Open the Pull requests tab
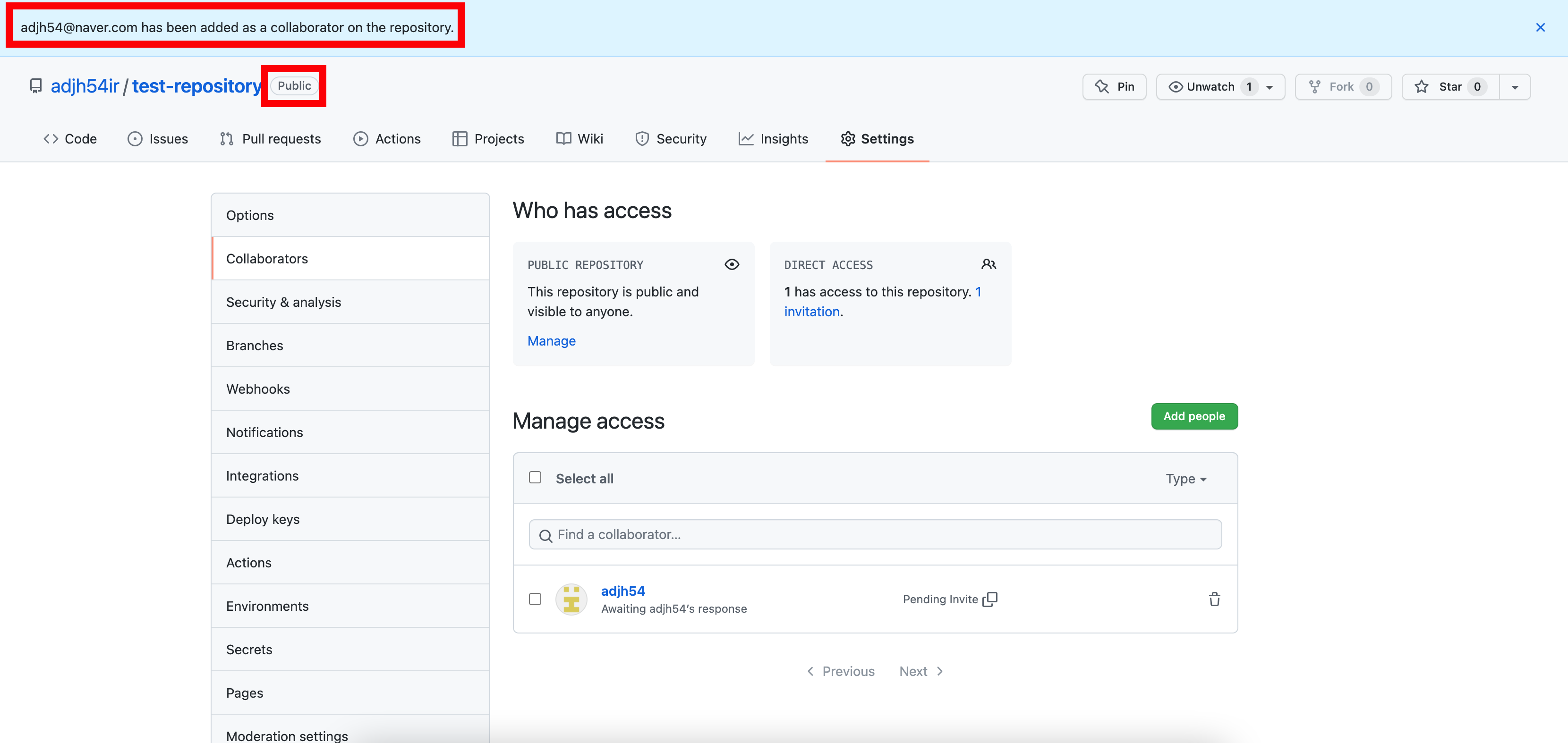1568x743 pixels. pos(270,139)
